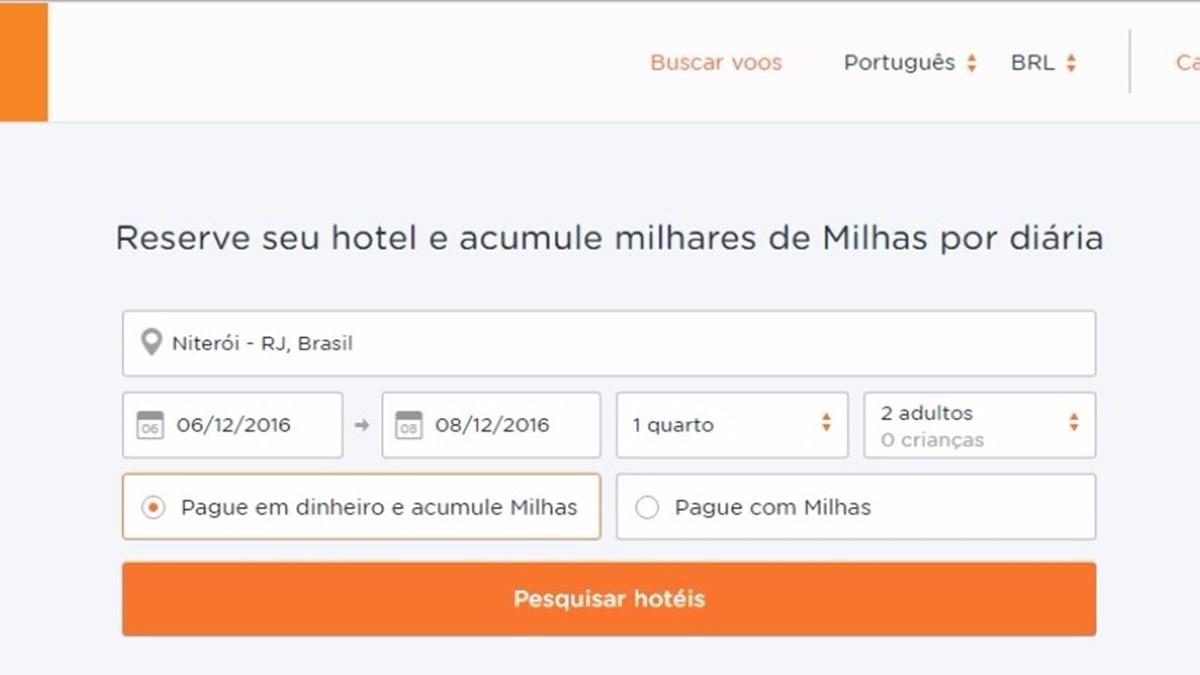The width and height of the screenshot is (1200, 675).
Task: Click the check-out calendar icon
Action: (409, 425)
